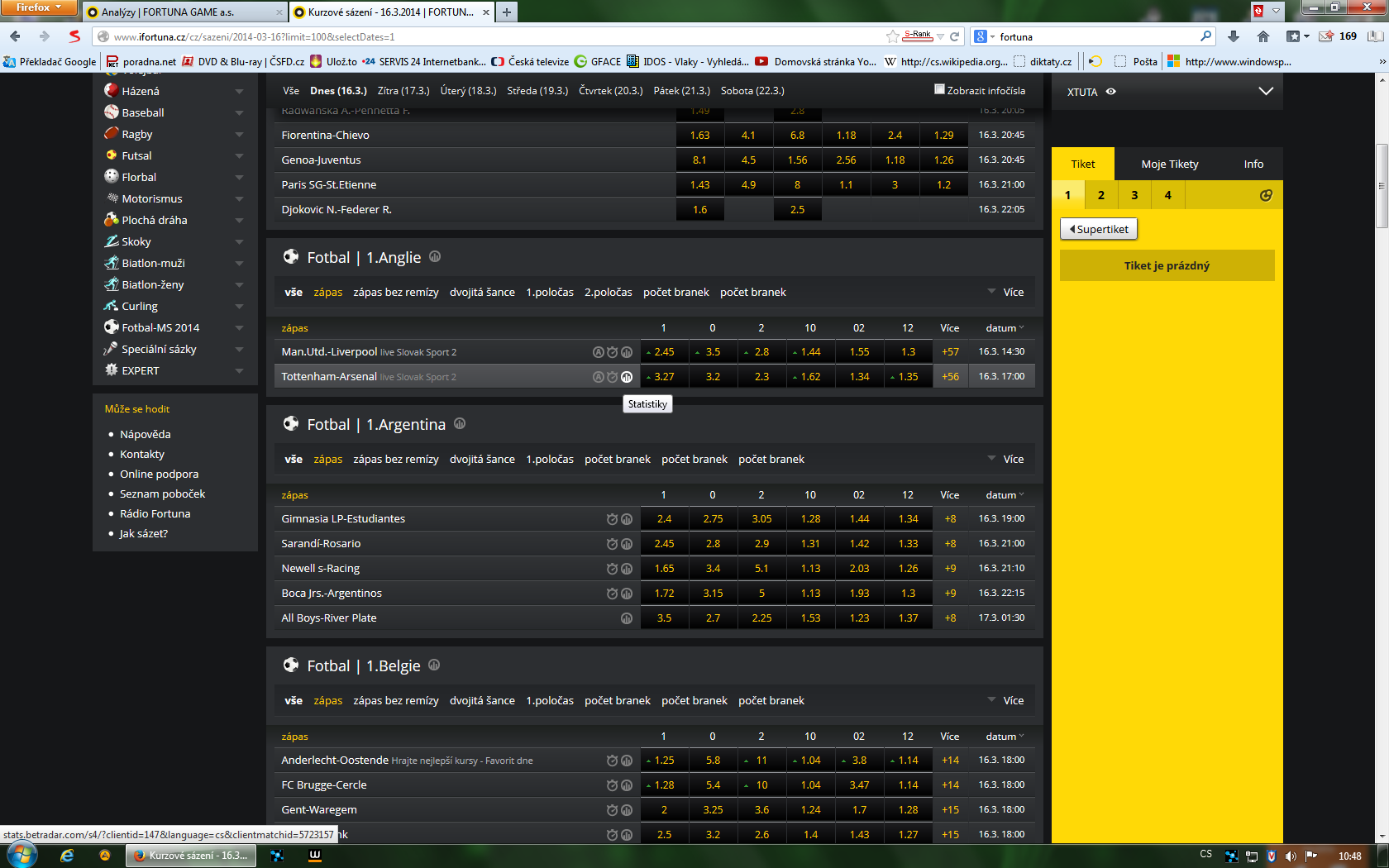Reload the page in the address bar

pos(955,36)
